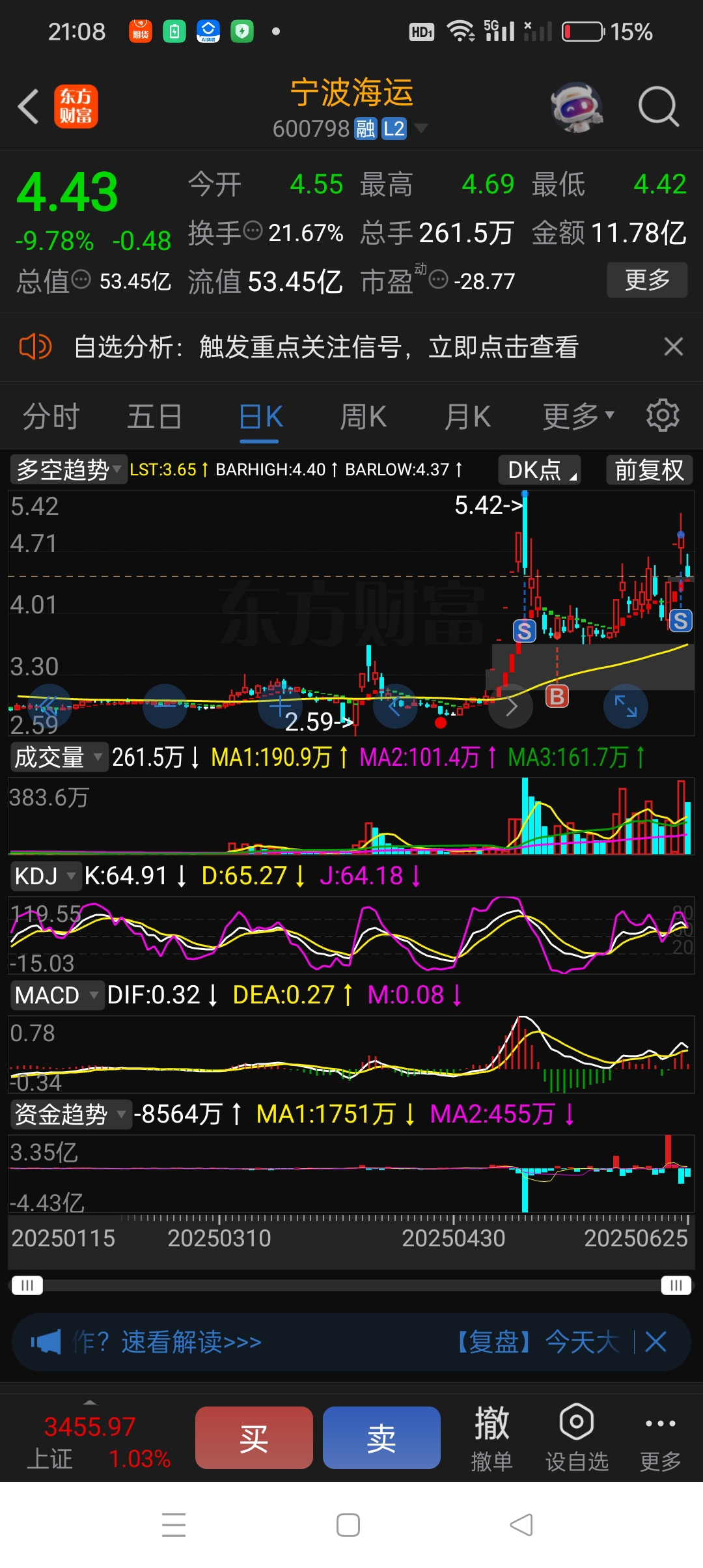Viewport: 703px width, 1568px height.
Task: Open 资金趋势 indicator dropdown
Action: (x=70, y=1113)
